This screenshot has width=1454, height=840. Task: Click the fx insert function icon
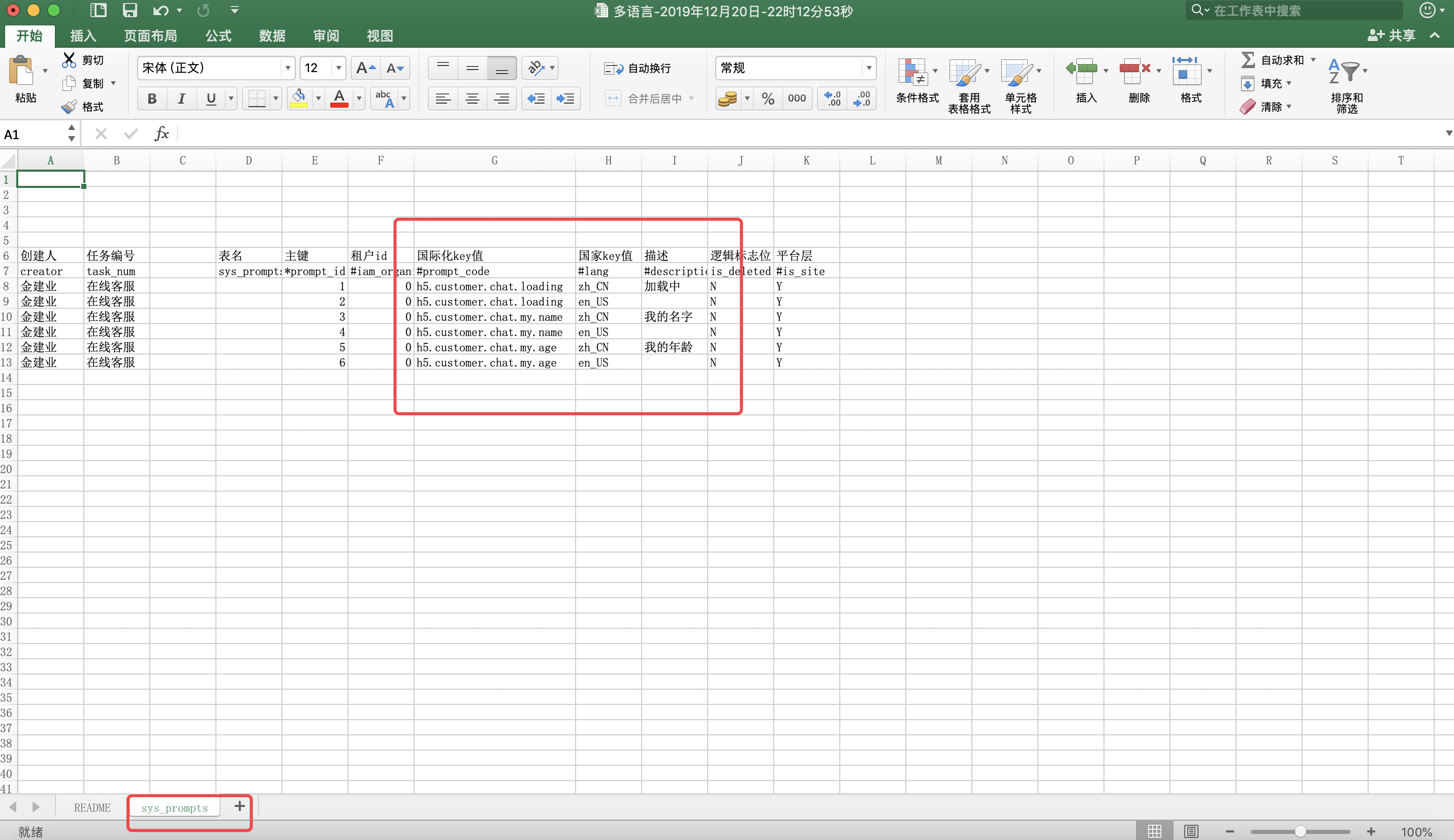pyautogui.click(x=161, y=134)
